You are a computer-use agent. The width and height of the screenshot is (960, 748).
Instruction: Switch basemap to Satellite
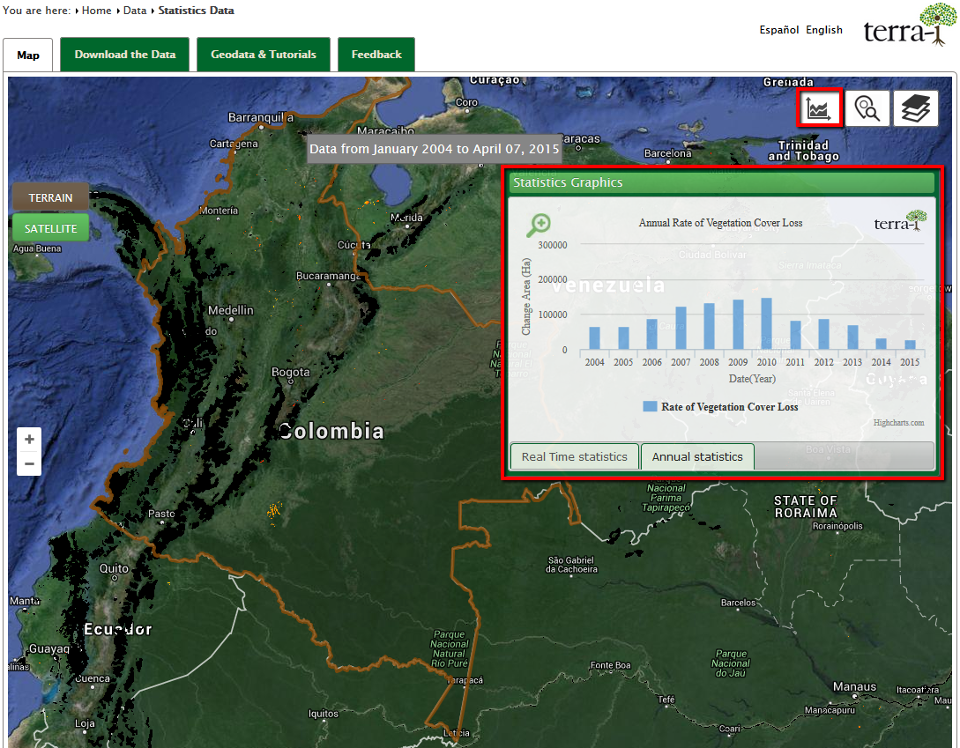tap(50, 228)
